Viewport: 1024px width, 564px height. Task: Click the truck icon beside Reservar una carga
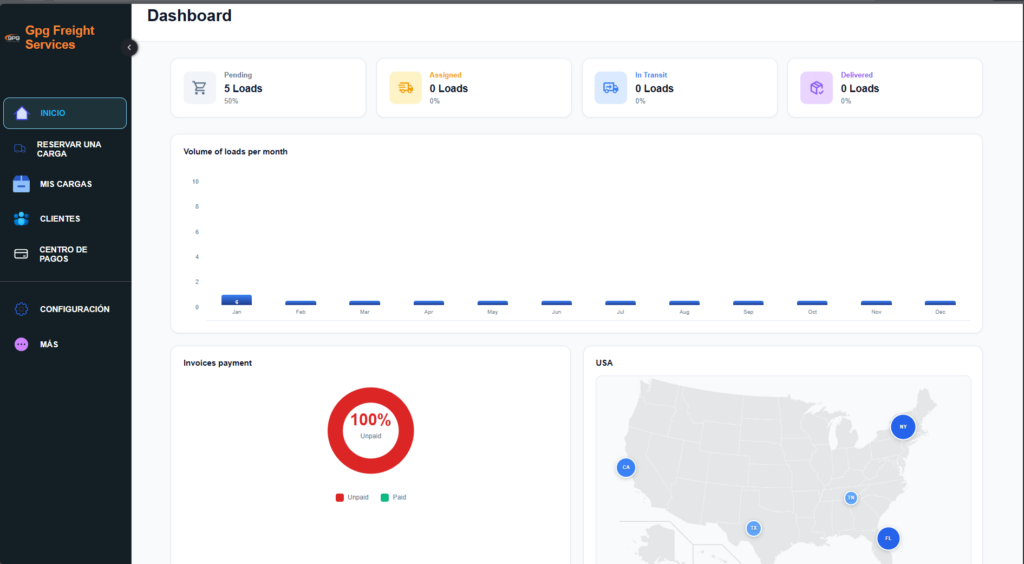pos(20,149)
